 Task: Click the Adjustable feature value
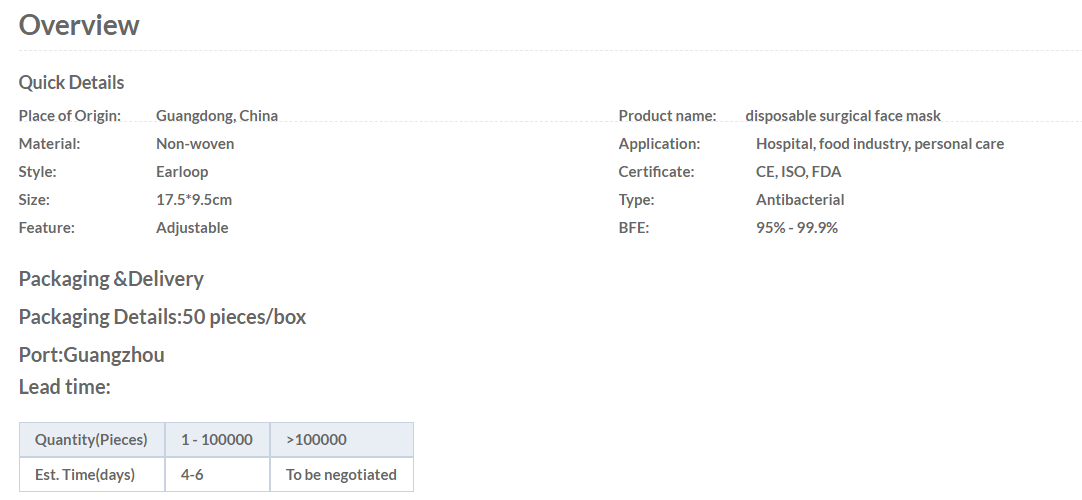[192, 228]
